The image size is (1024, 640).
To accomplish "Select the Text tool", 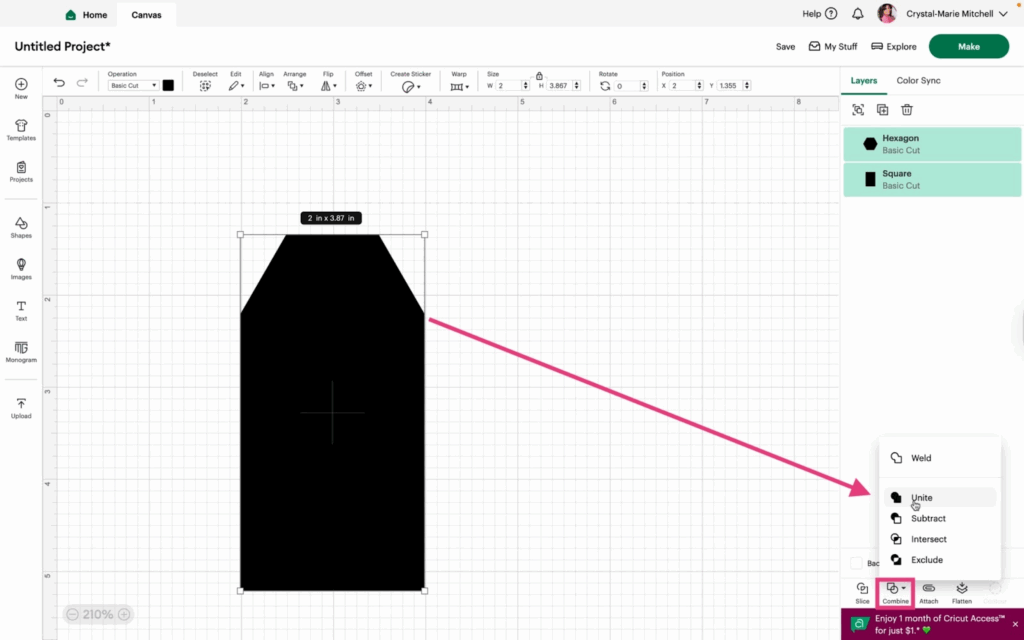I will pos(21,310).
